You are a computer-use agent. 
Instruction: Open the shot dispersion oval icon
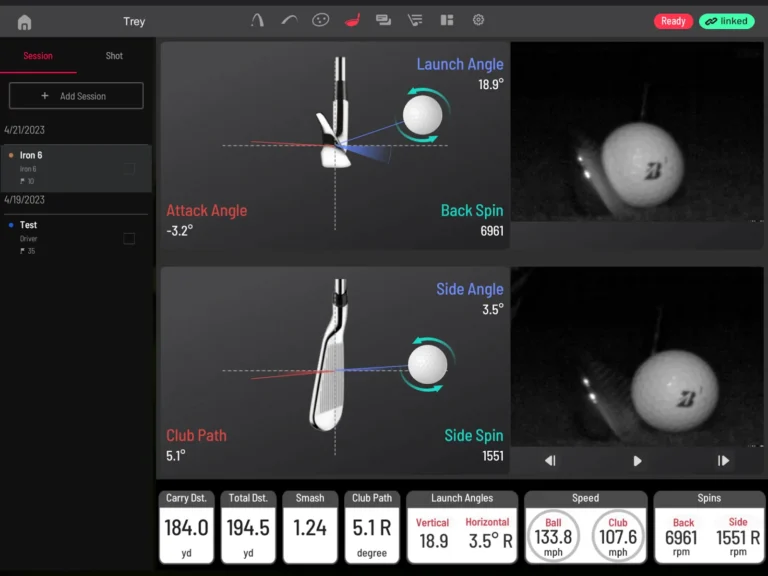point(320,20)
